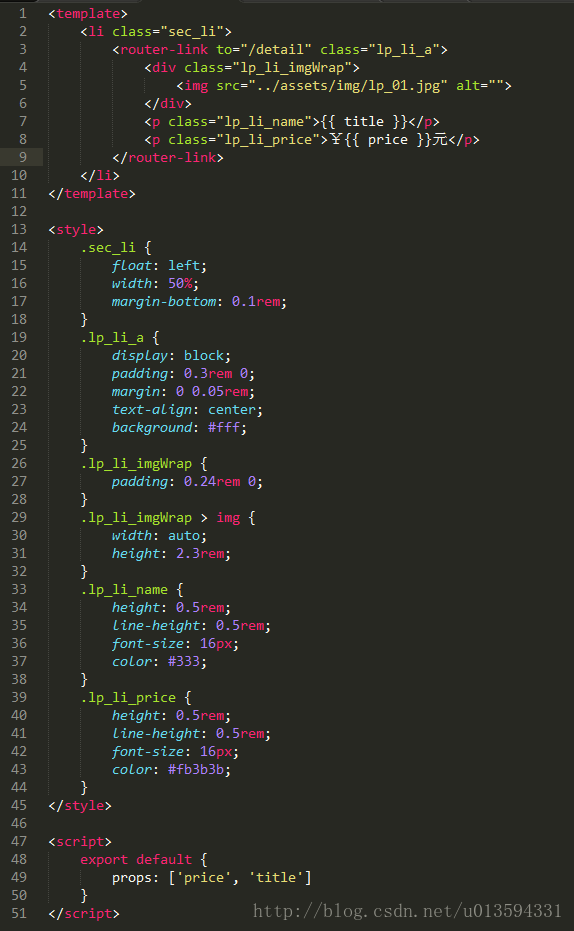
Task: Select the .sec_li selector on line 14
Action: click(108, 248)
